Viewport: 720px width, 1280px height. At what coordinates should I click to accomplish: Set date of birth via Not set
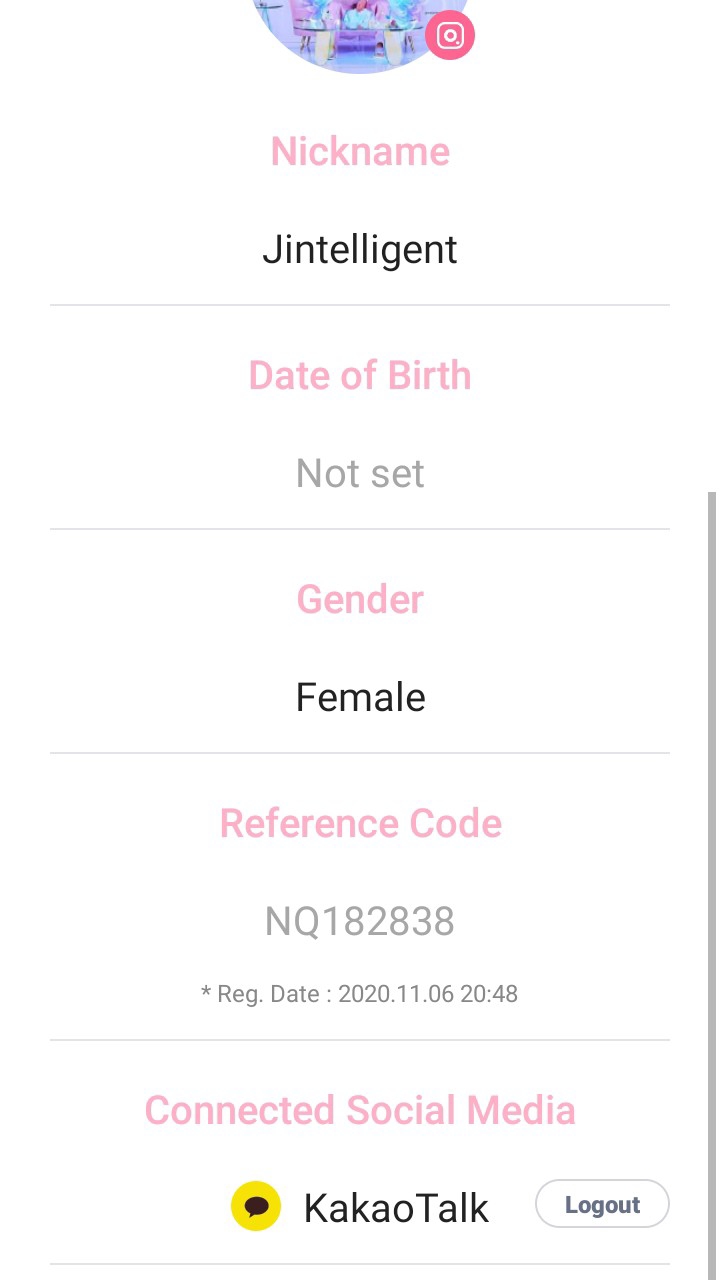click(x=360, y=473)
